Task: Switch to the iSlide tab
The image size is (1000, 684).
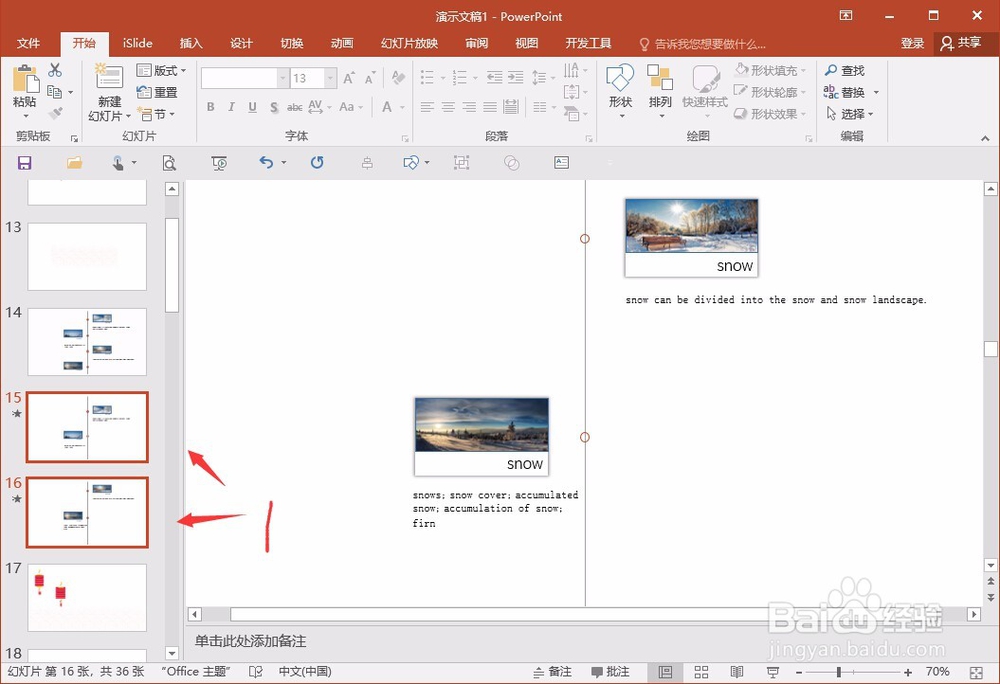Action: point(138,43)
